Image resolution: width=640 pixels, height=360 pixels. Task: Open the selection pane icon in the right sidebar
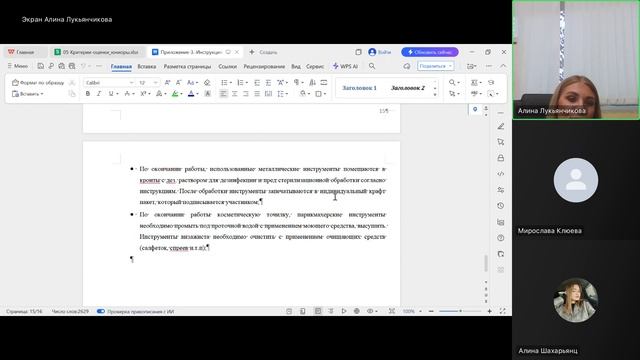pos(501,142)
